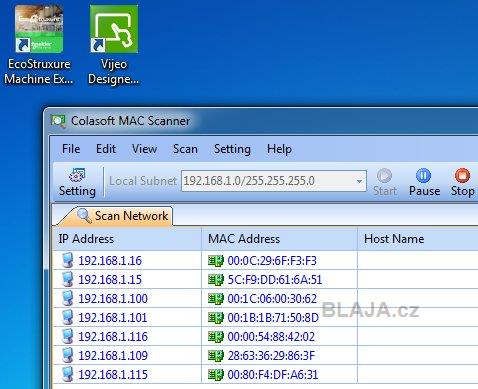478x389 pixels.
Task: Select IP address 192.168.1.115
Action: click(113, 375)
